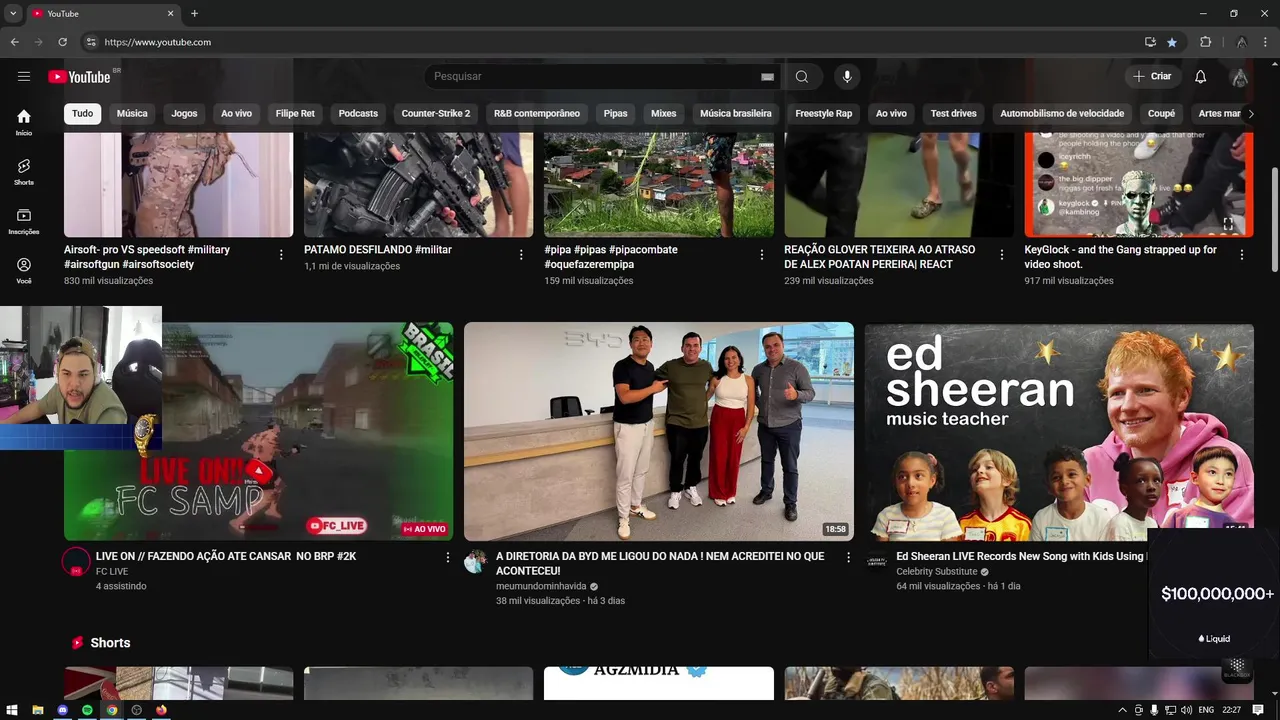Select the Filipe Ret chip

click(x=295, y=114)
